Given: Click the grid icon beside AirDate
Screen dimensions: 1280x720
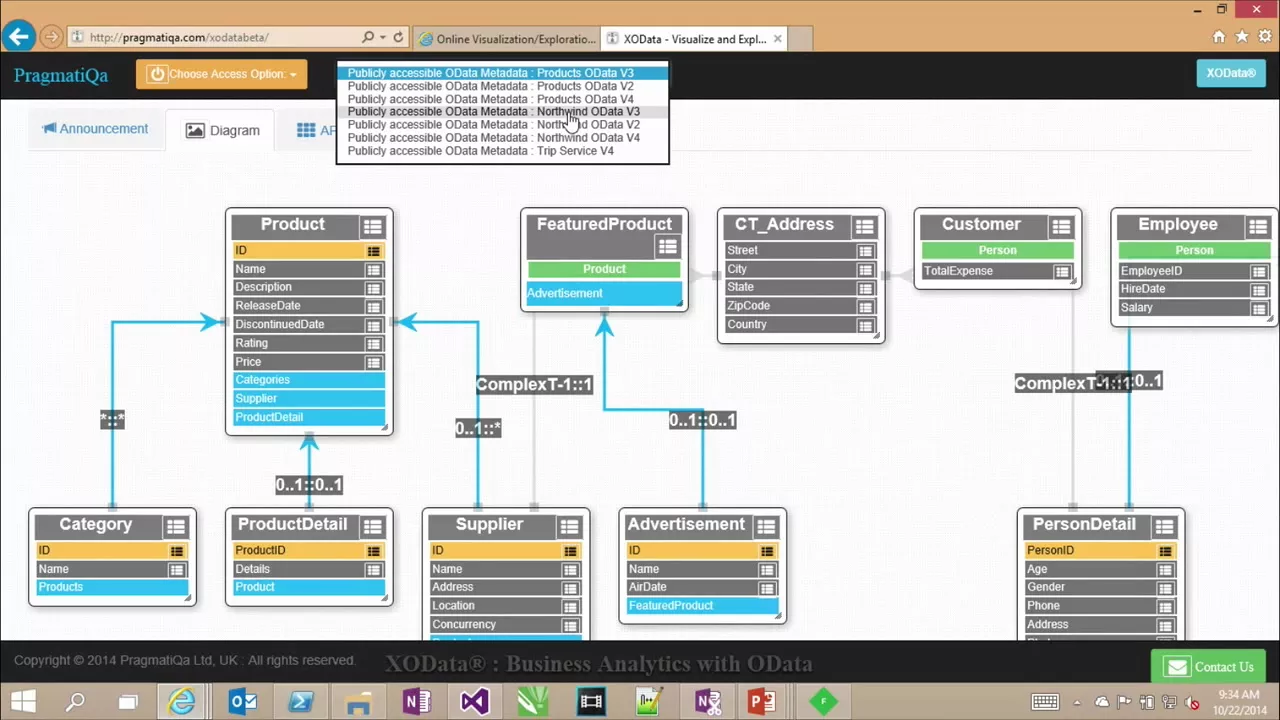Looking at the screenshot, I should [x=767, y=588].
